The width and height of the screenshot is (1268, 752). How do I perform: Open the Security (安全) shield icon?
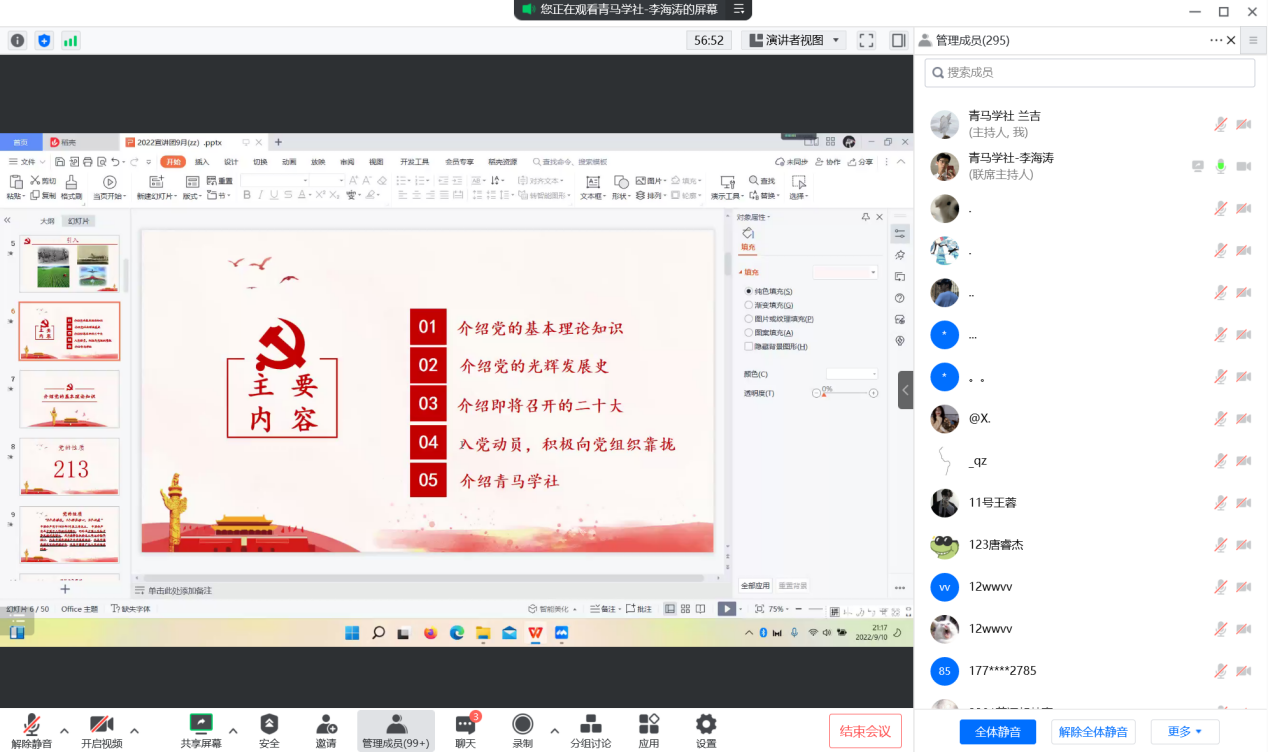(269, 725)
